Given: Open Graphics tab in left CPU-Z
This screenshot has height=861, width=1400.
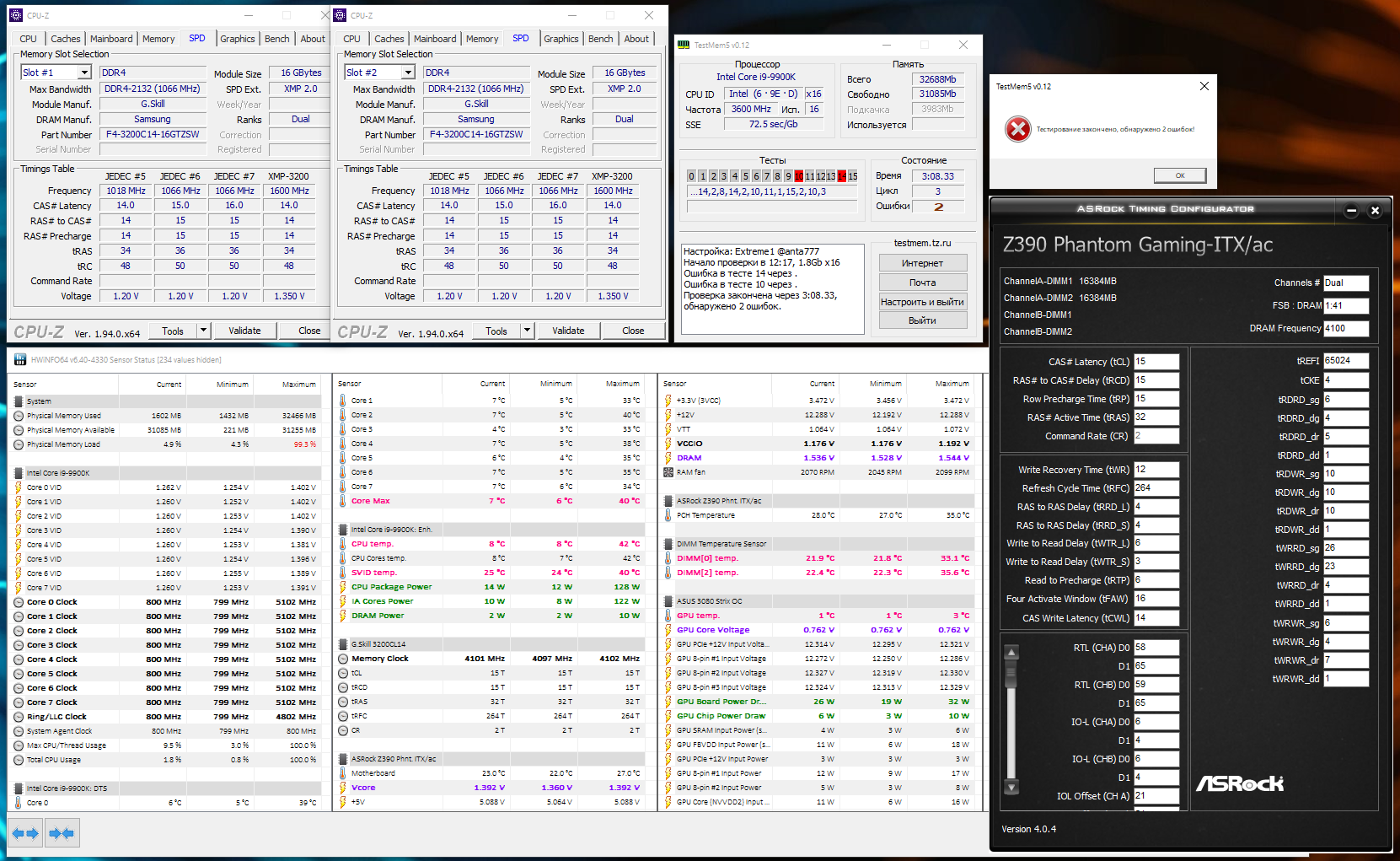Looking at the screenshot, I should pos(238,39).
